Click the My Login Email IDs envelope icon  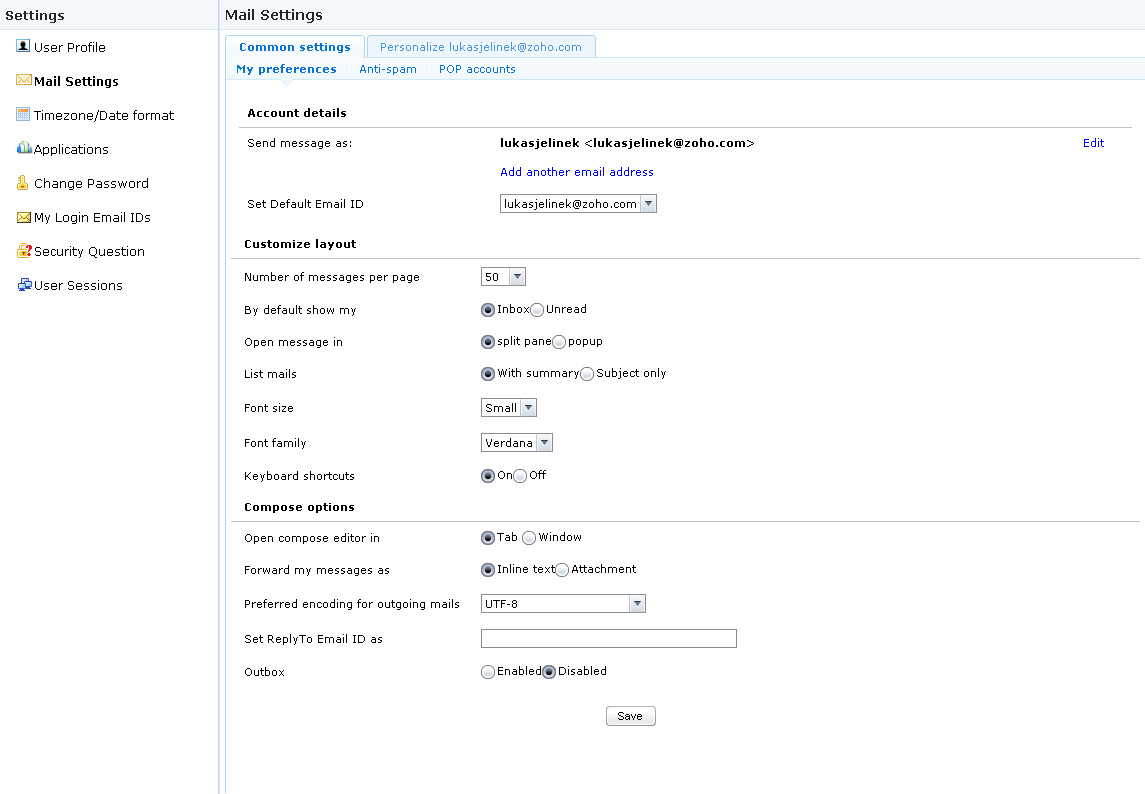23,217
